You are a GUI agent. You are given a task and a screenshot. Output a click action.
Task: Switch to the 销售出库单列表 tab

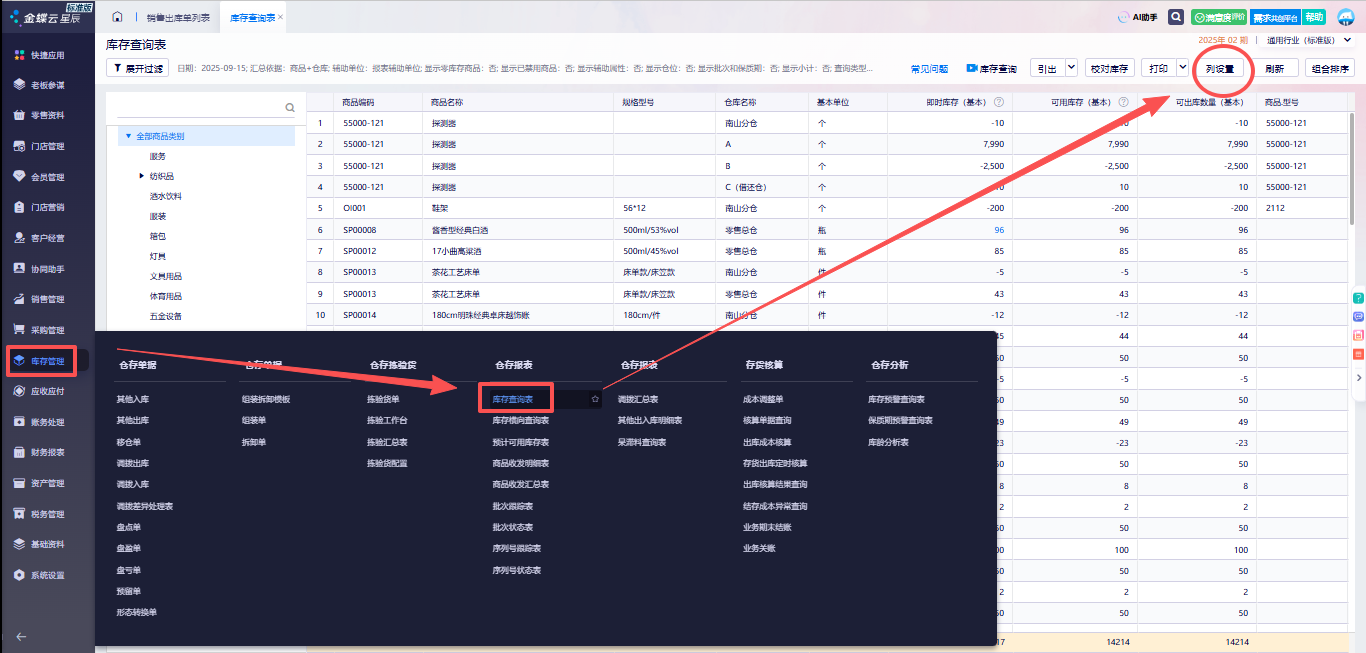pos(178,18)
